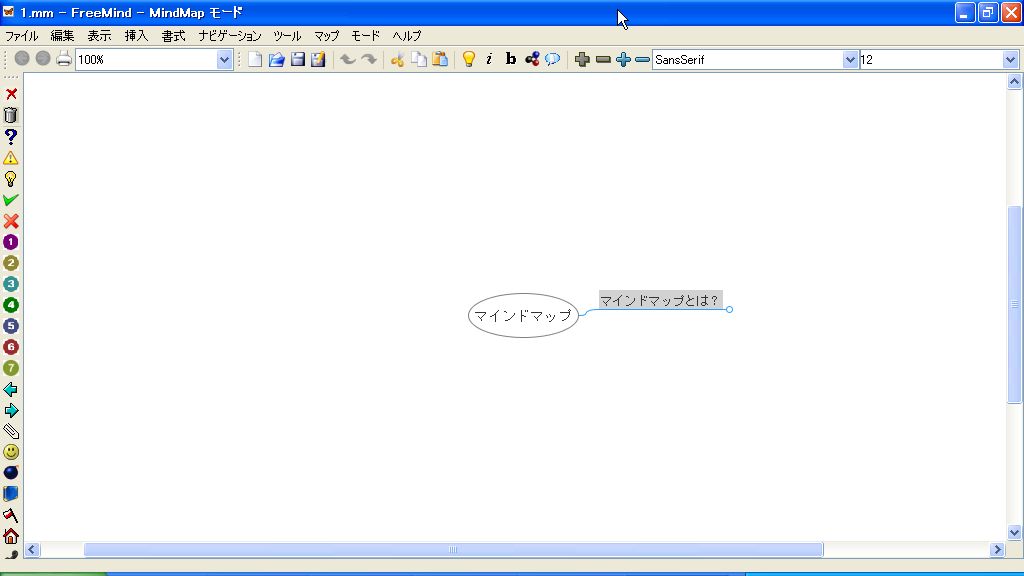The image size is (1024, 576).
Task: Open the SansSerif font dropdown
Action: pyautogui.click(x=850, y=59)
